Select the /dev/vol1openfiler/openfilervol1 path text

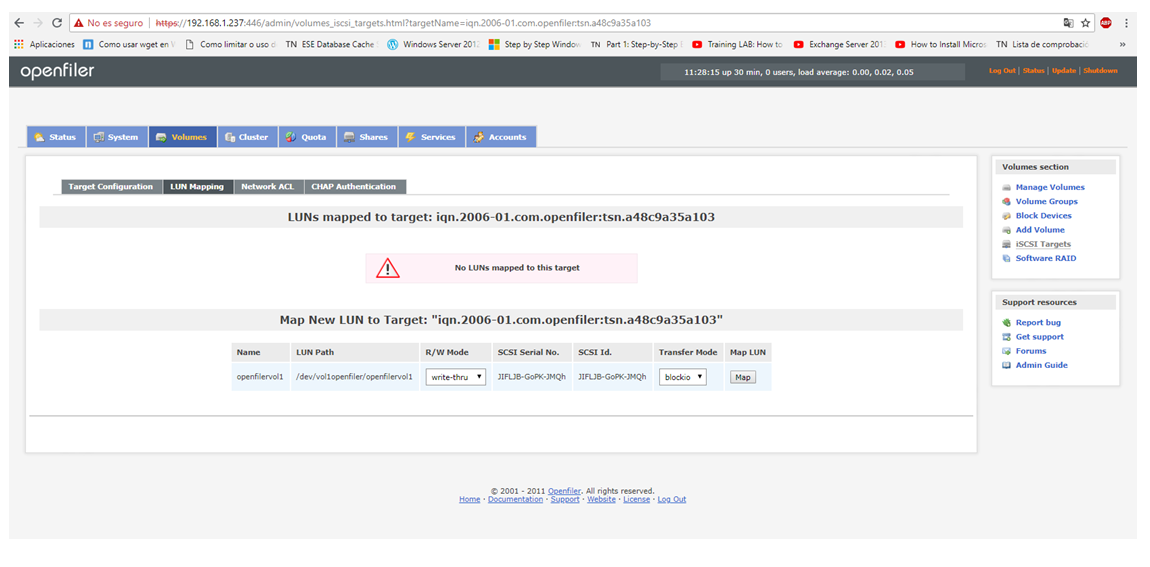click(x=356, y=377)
